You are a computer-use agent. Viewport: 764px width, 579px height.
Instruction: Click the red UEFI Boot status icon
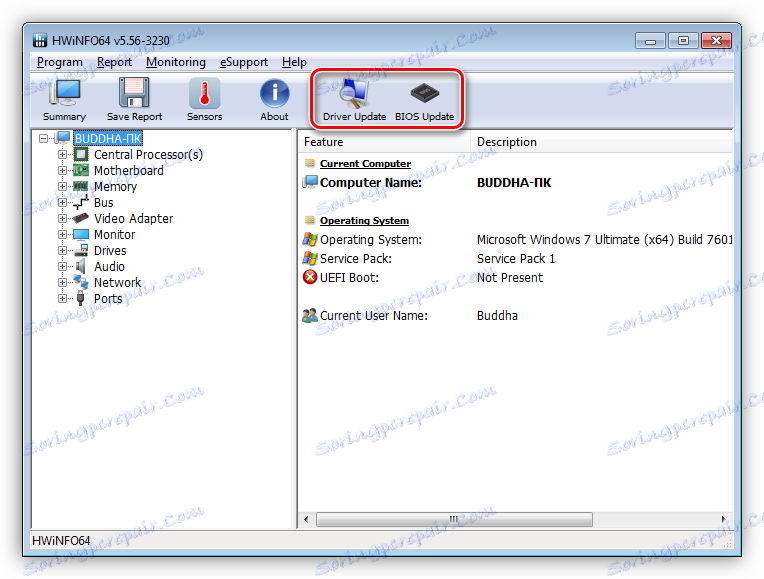tap(310, 277)
